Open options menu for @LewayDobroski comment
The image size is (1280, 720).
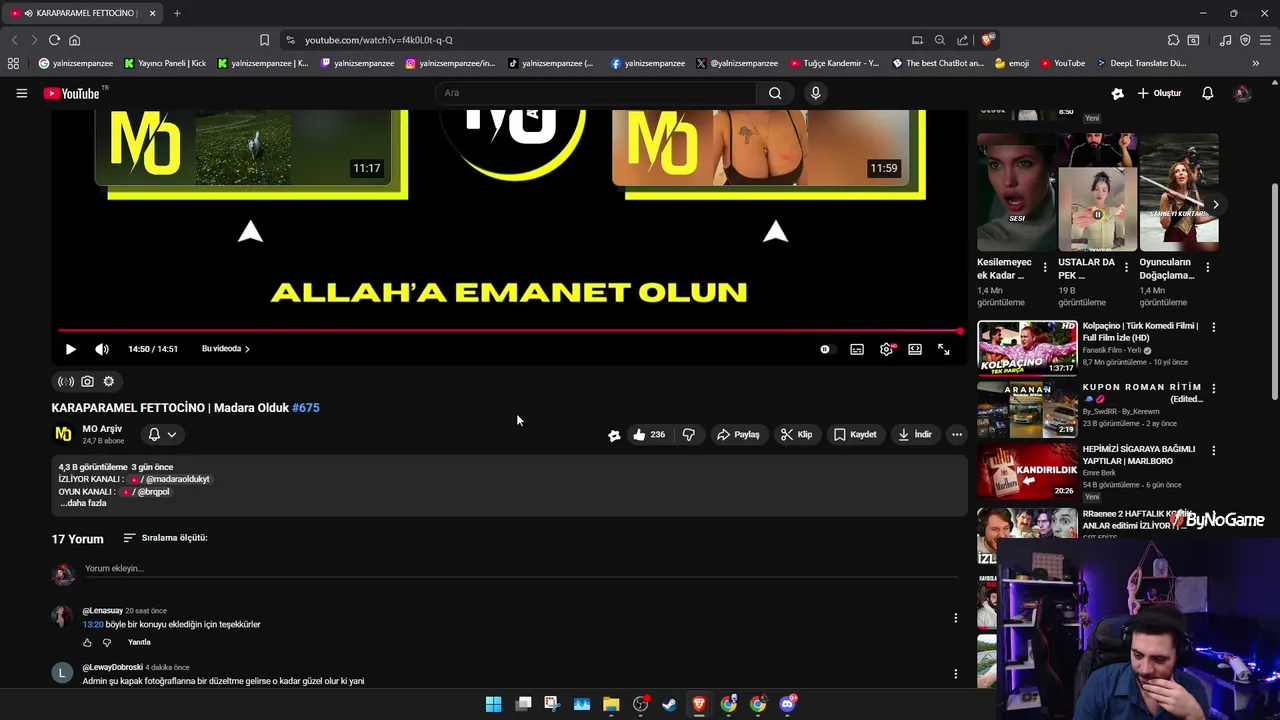pyautogui.click(x=955, y=674)
